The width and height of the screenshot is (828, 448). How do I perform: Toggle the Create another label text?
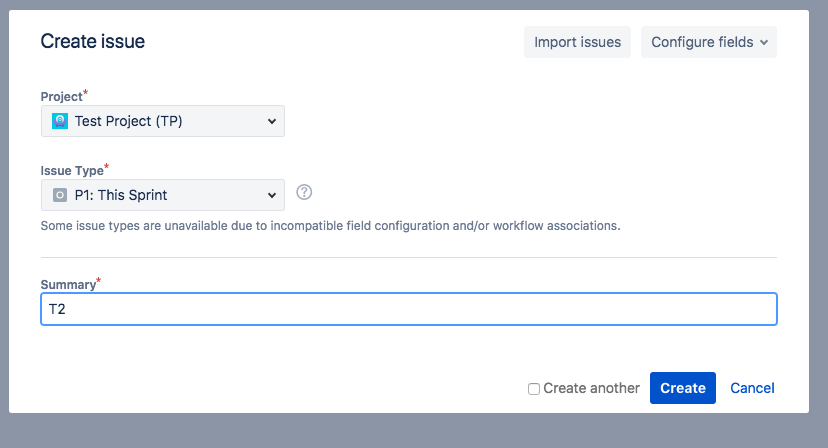click(591, 388)
